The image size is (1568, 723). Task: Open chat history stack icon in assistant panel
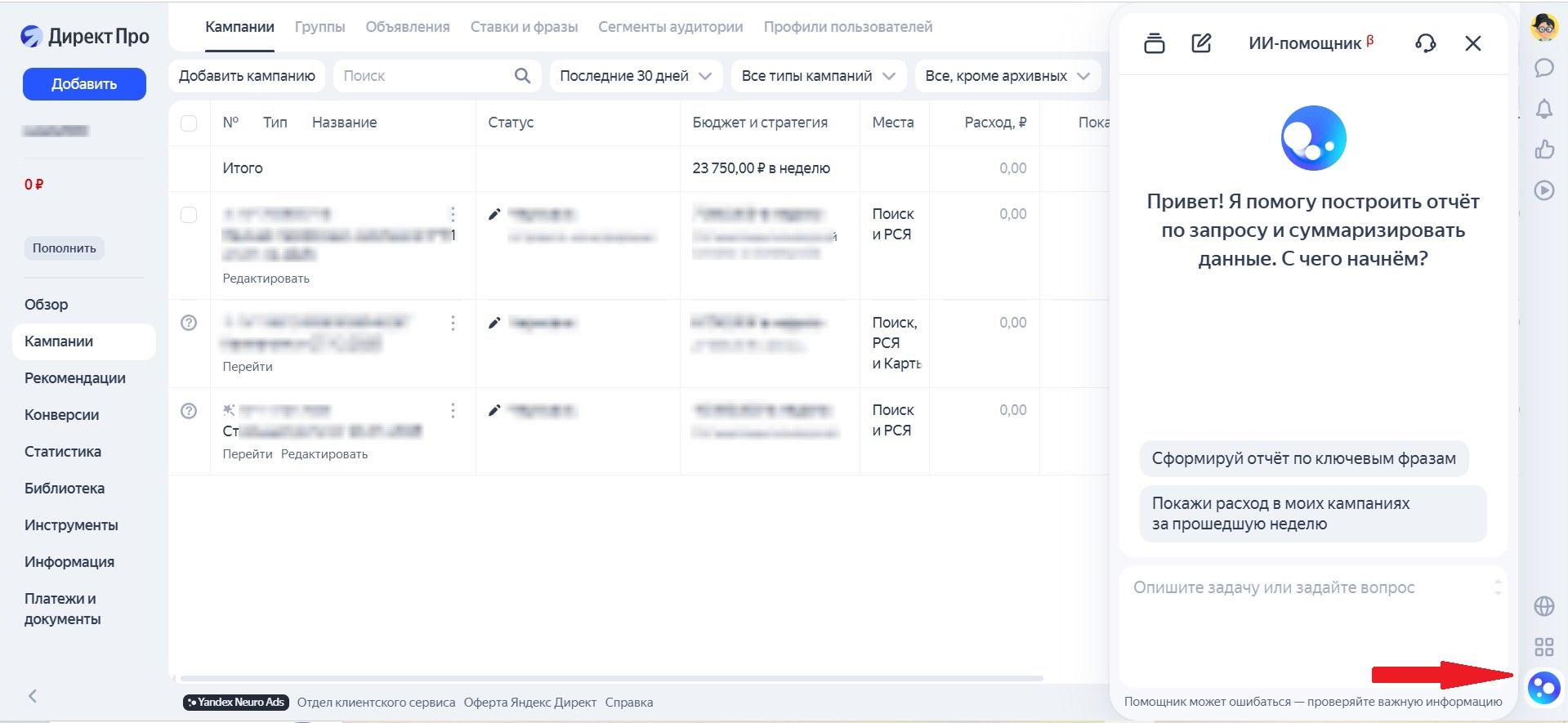pos(1154,43)
